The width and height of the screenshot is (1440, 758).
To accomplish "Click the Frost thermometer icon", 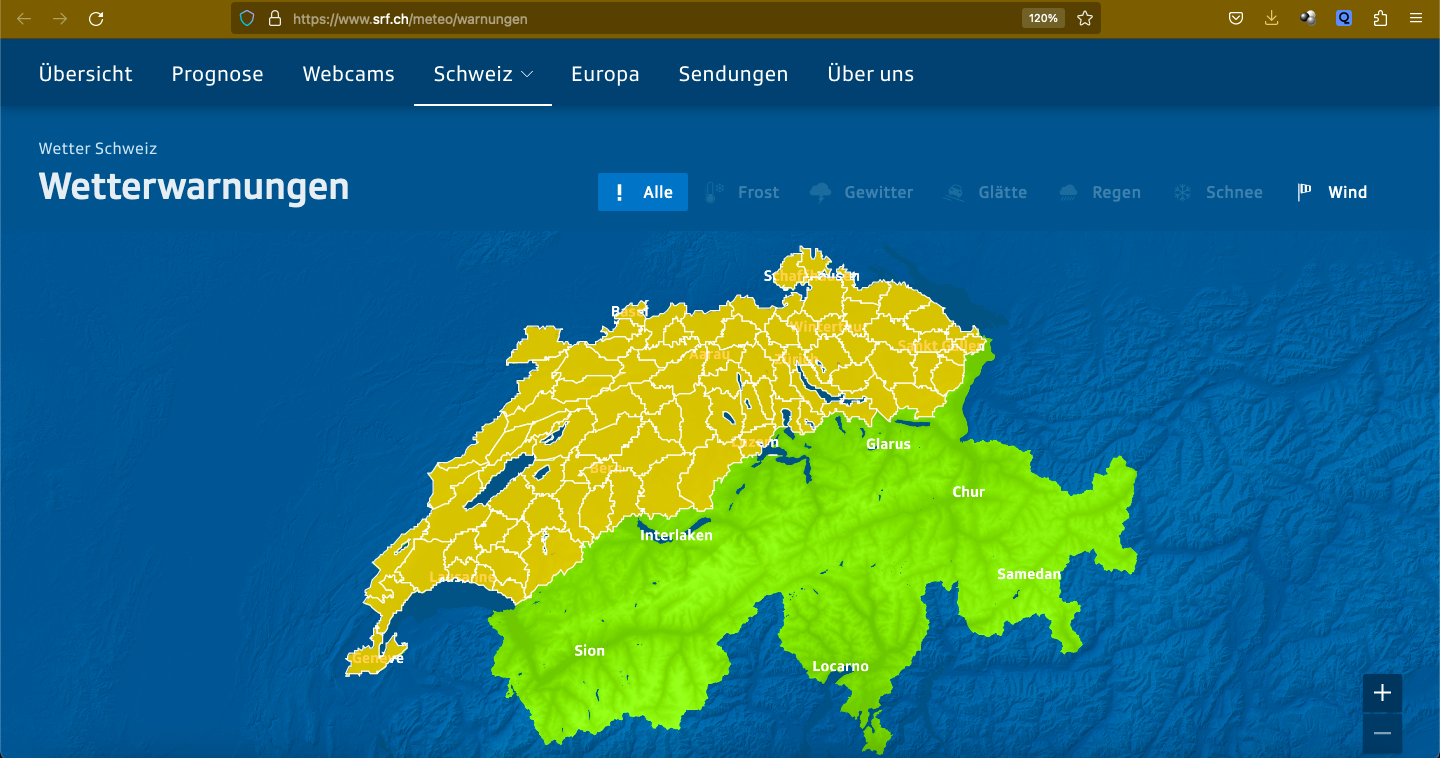I will click(714, 192).
